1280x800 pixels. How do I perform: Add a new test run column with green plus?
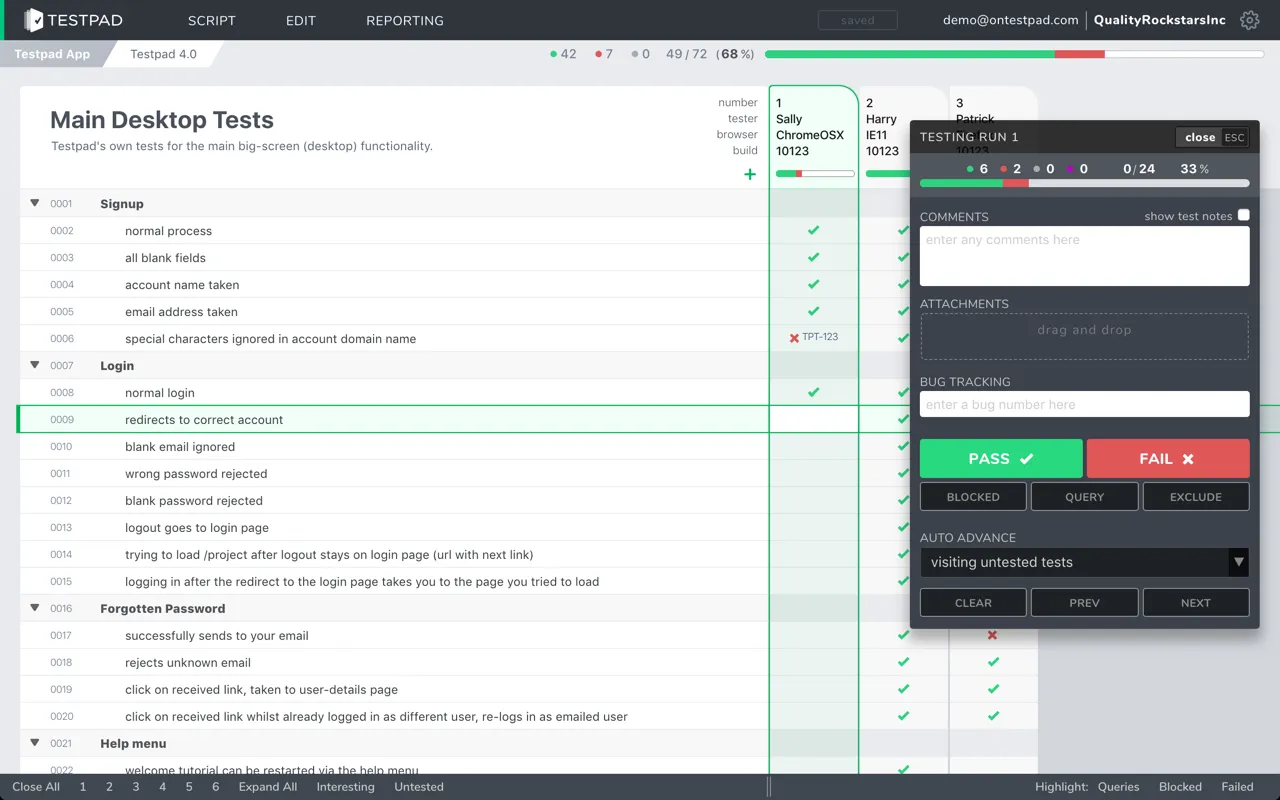[x=750, y=174]
